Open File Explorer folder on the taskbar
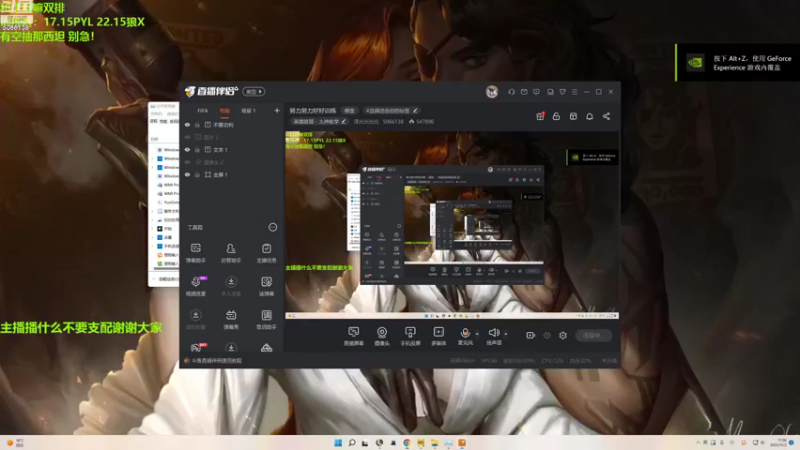 coord(434,442)
